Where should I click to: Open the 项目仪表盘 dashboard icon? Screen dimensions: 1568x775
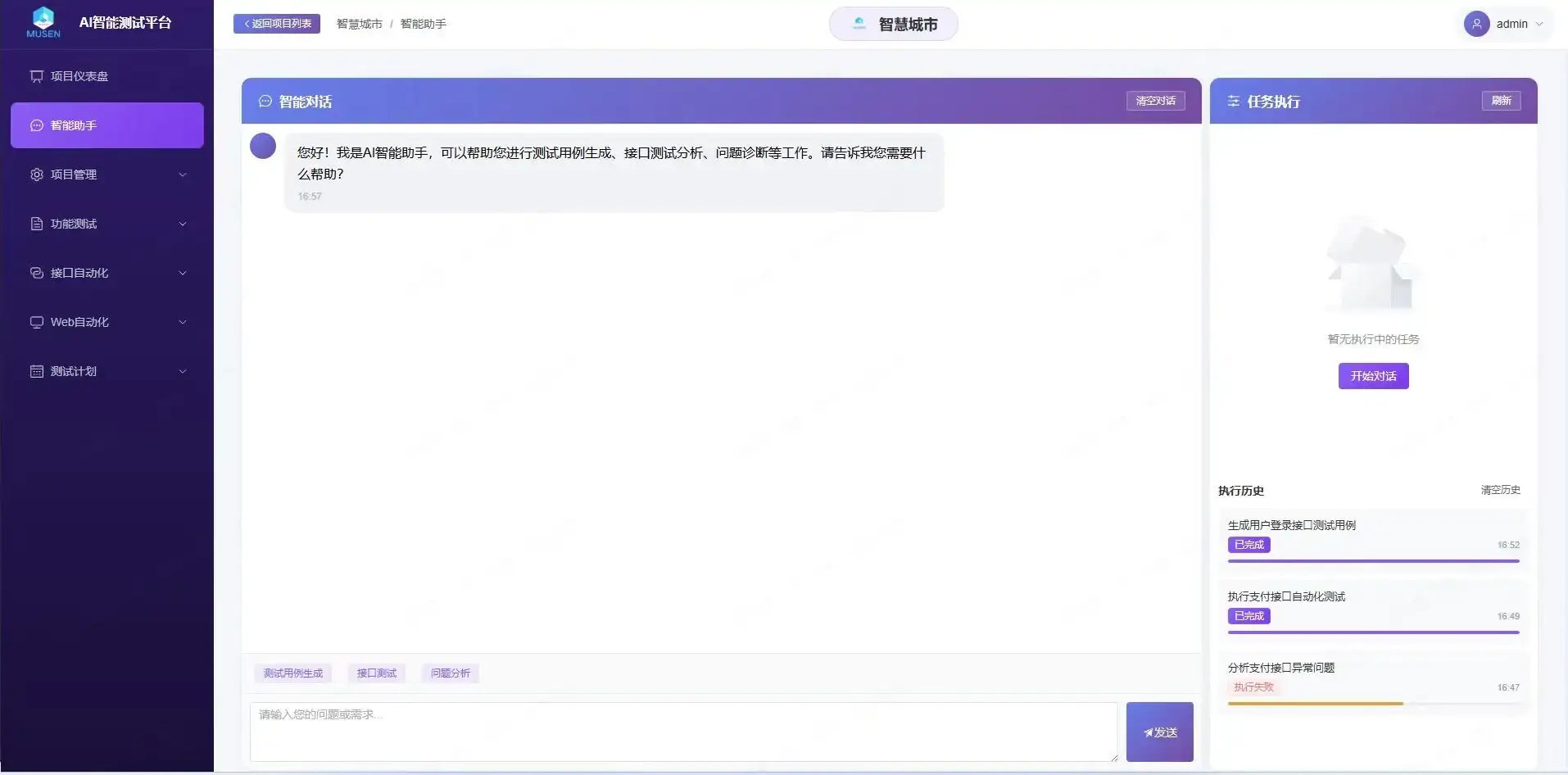pyautogui.click(x=35, y=75)
